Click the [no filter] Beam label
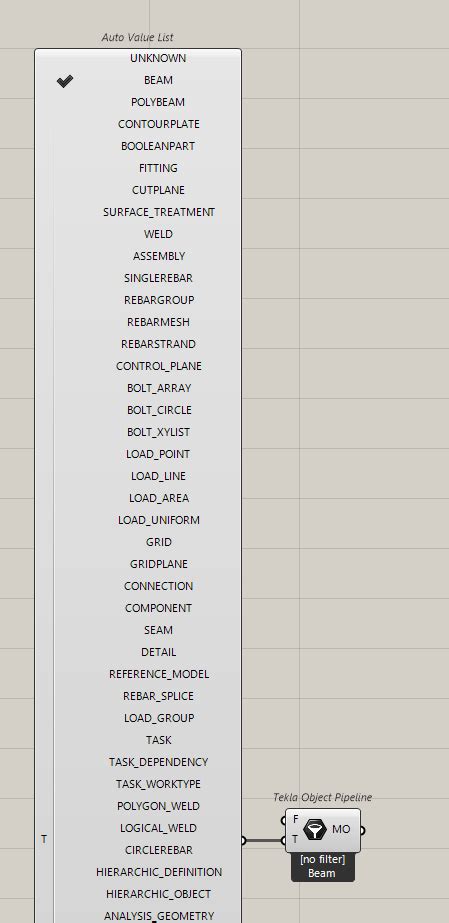Viewport: 449px width, 923px height. pos(322,866)
